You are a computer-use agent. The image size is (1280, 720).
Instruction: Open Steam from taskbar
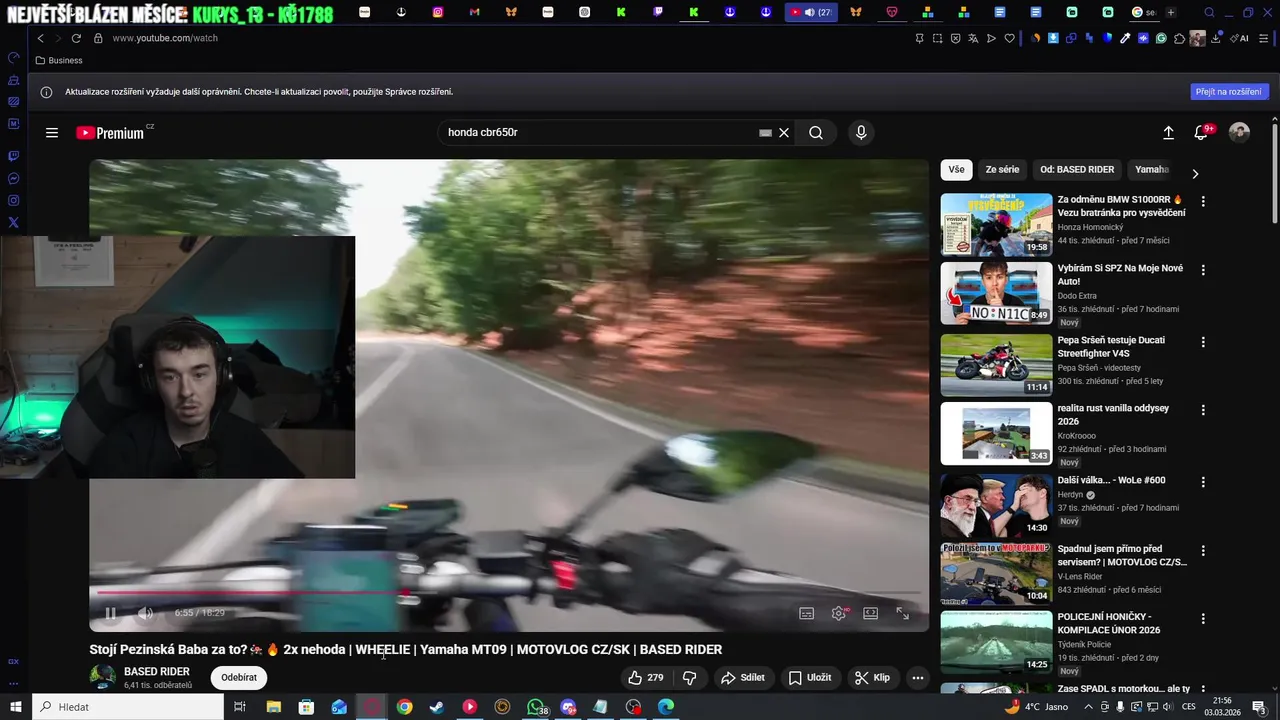click(x=437, y=707)
